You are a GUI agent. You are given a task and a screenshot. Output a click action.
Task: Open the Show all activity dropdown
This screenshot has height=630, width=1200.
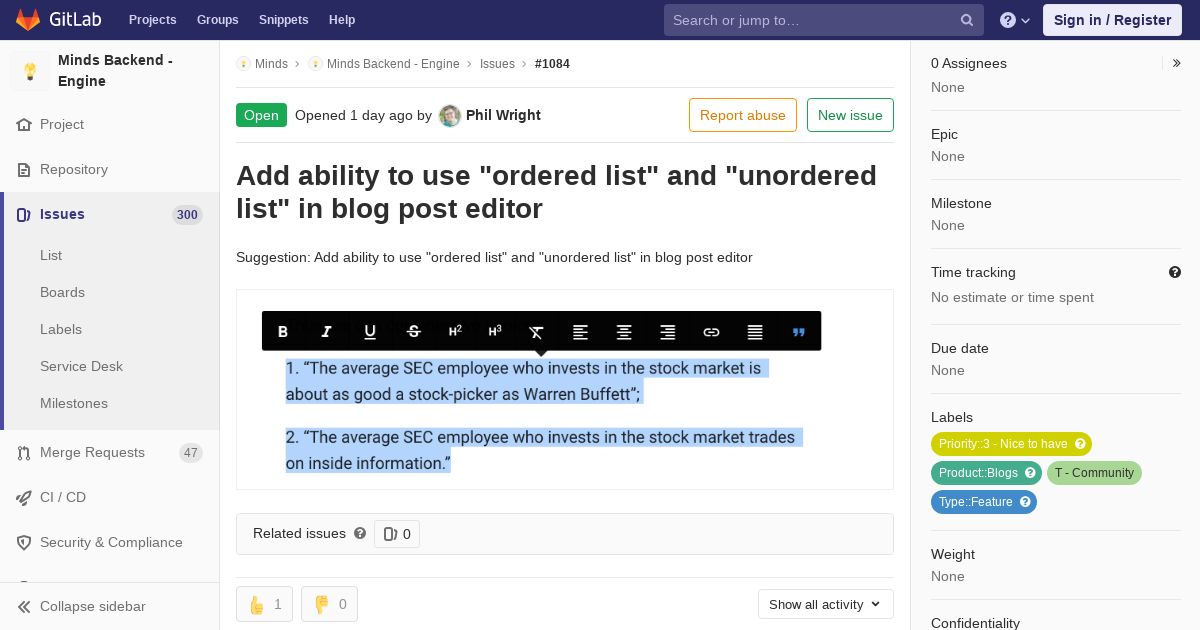click(826, 604)
